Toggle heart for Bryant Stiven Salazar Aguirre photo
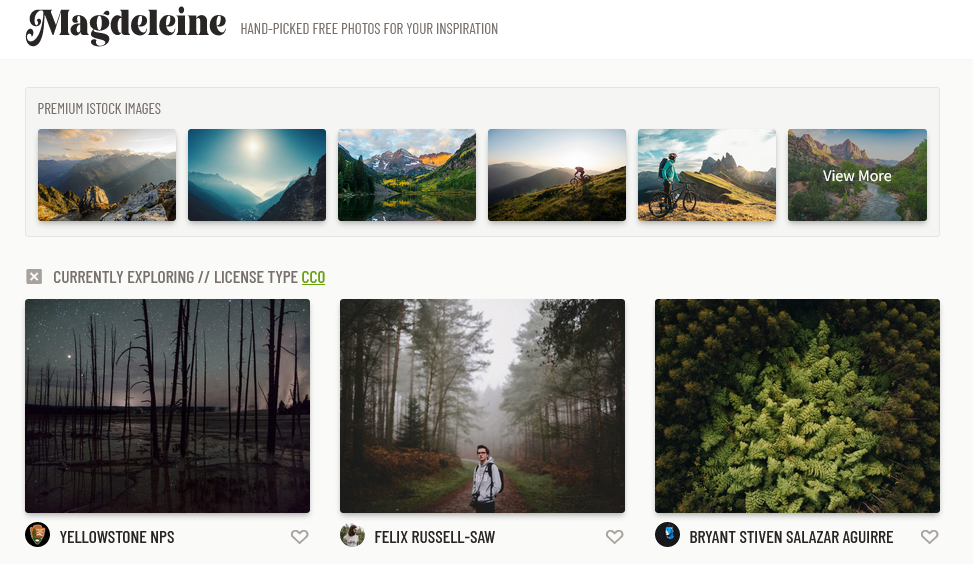The image size is (973, 564). click(x=930, y=537)
